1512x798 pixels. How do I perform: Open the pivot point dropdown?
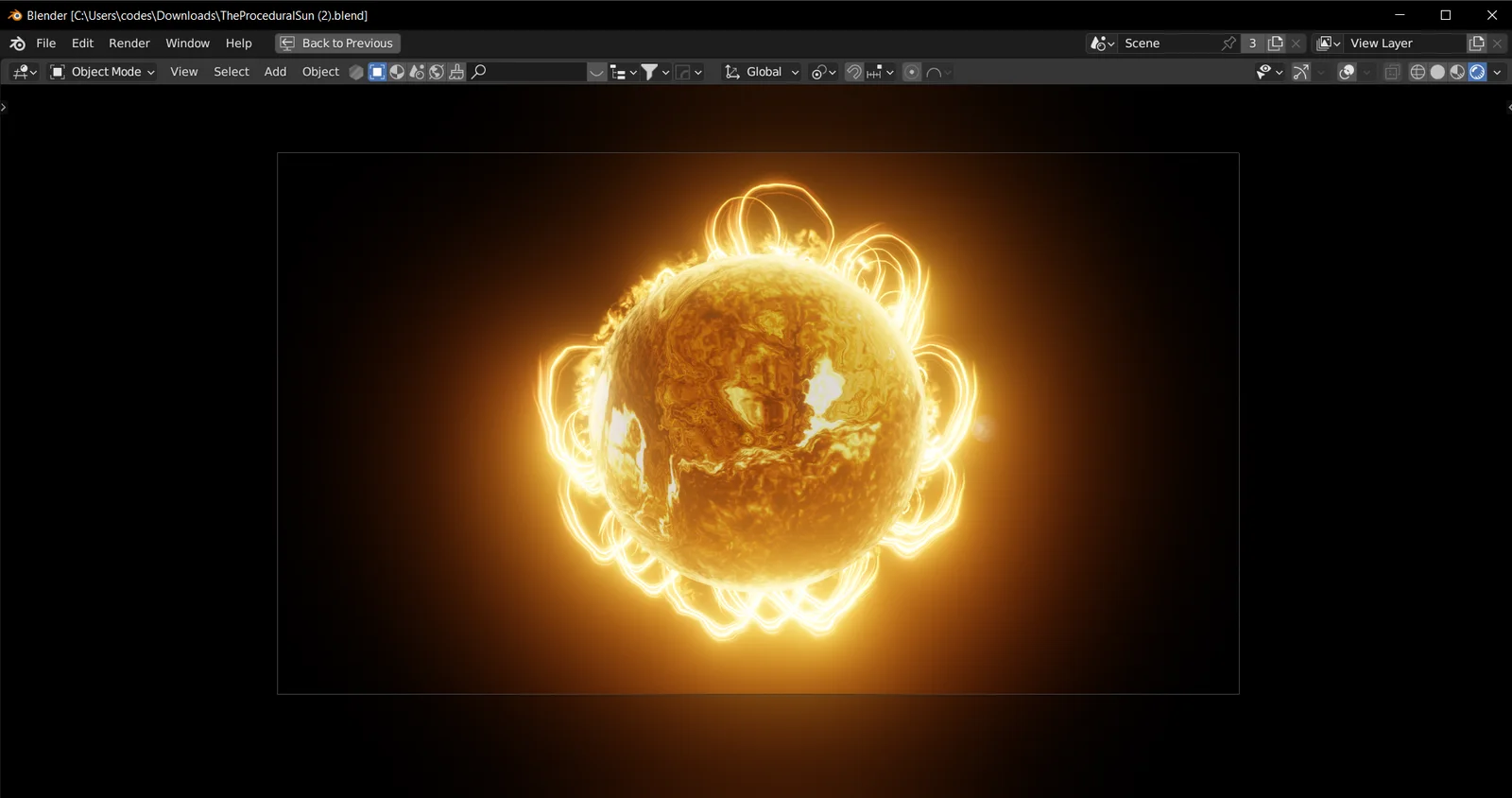(x=824, y=72)
